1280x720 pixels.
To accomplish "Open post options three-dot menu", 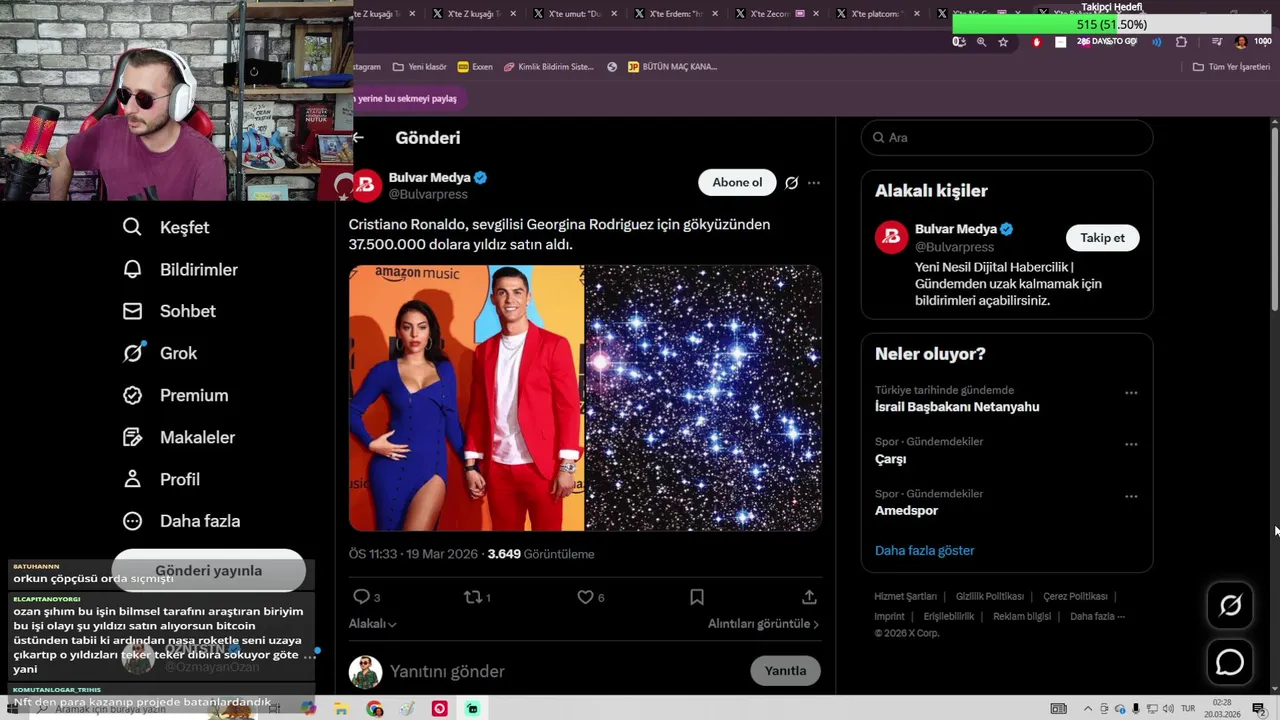I will point(814,183).
